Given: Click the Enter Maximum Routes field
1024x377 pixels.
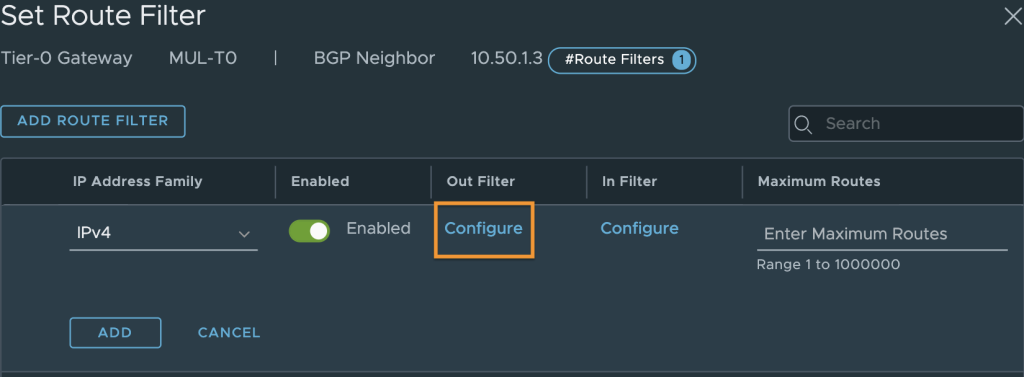Looking at the screenshot, I should point(882,234).
